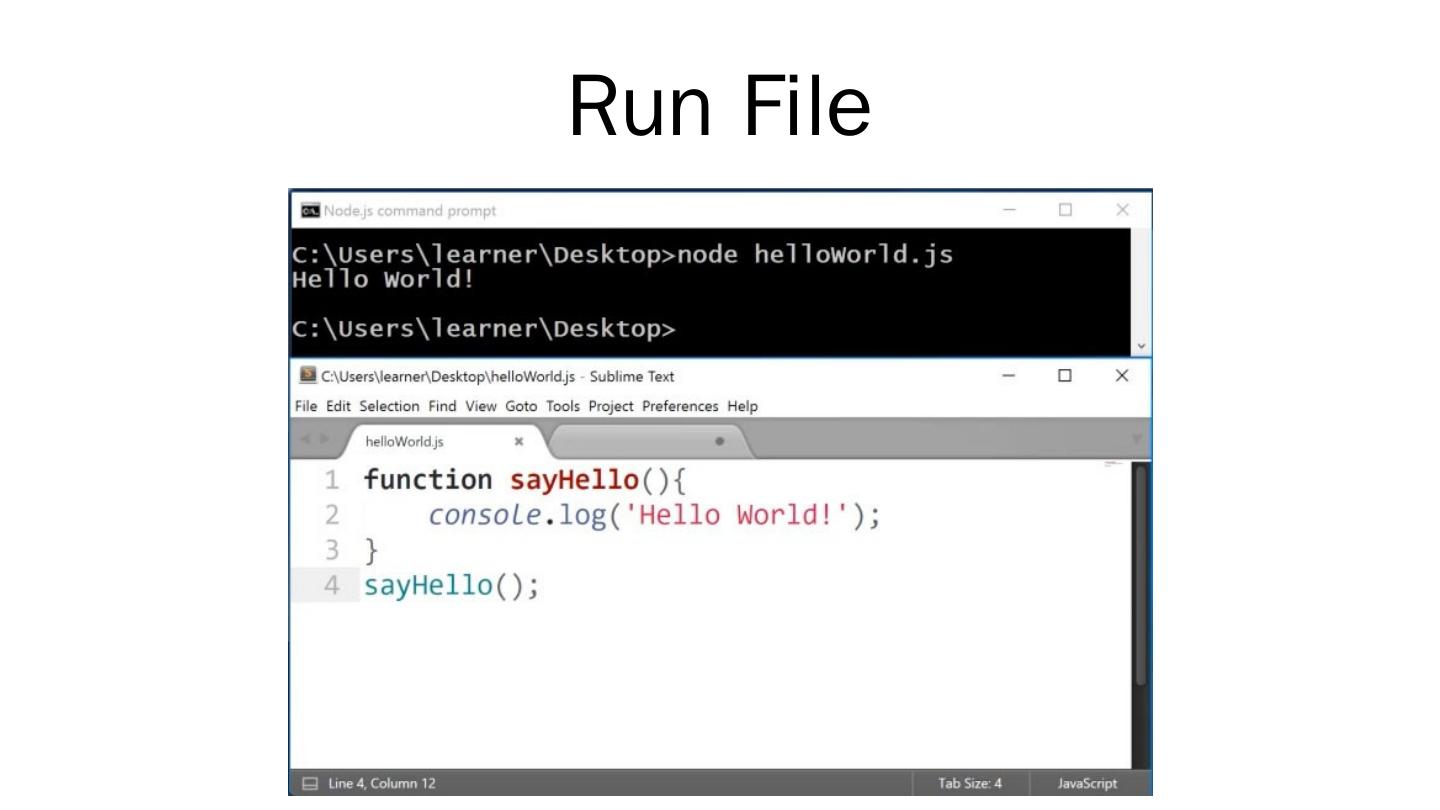The height and width of the screenshot is (810, 1440).
Task: Maximize the Node.js command prompt window
Action: click(1065, 210)
